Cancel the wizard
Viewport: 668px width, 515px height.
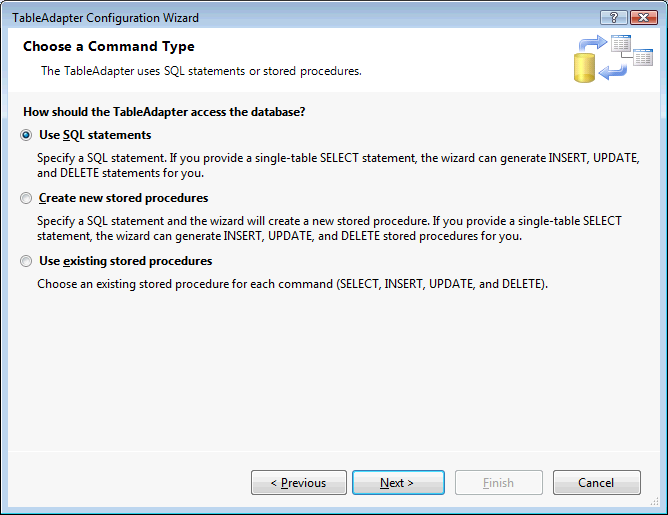(596, 483)
